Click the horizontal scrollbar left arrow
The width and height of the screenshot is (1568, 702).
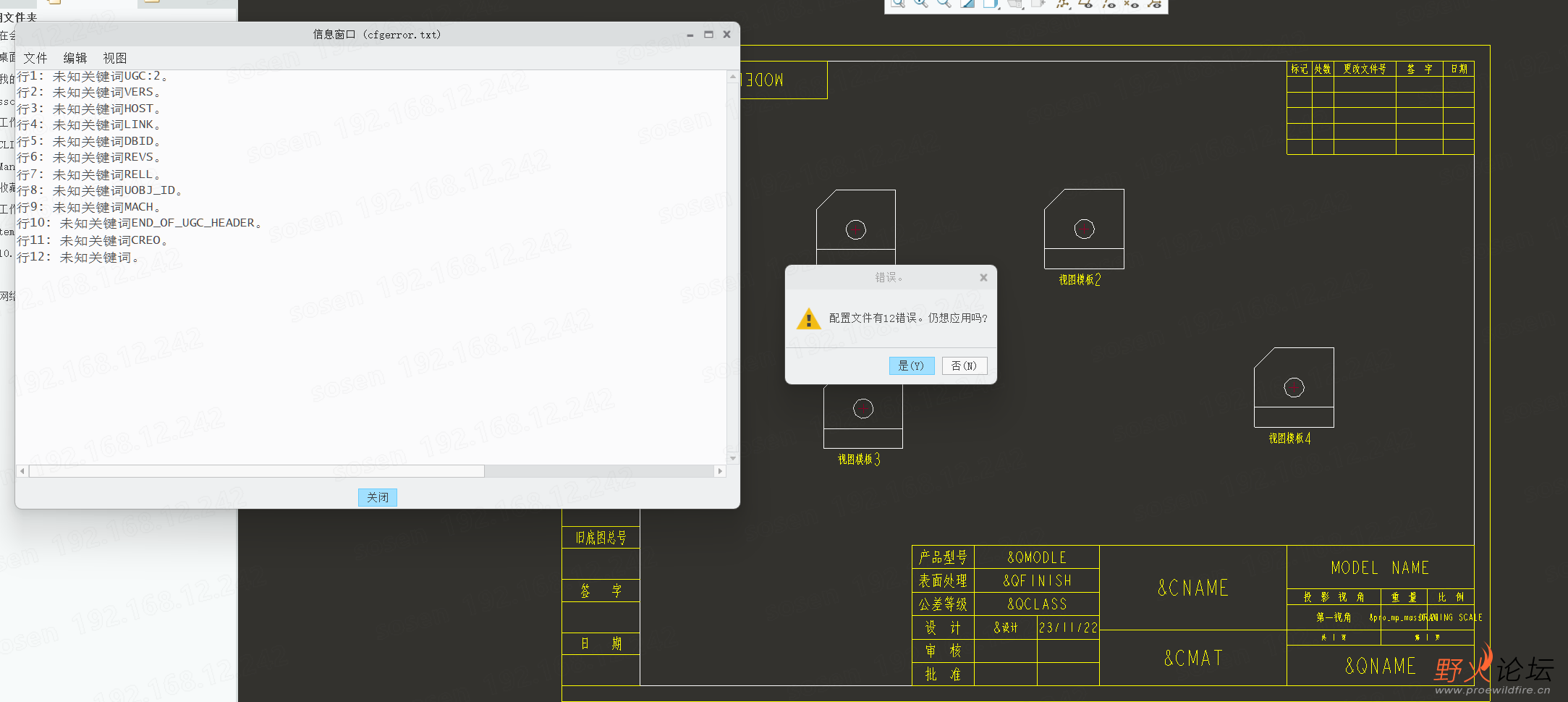pos(22,471)
